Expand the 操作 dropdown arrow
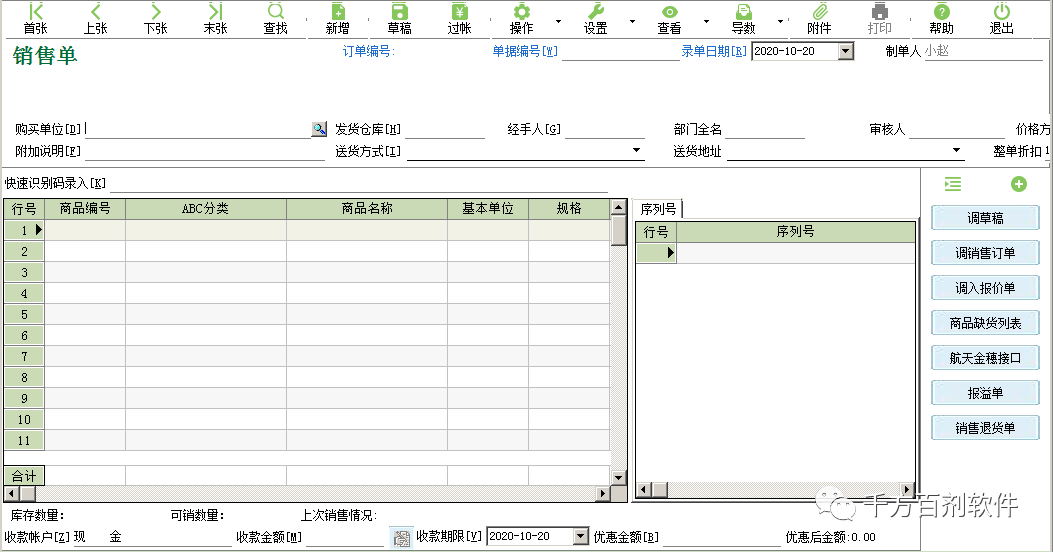 [x=558, y=21]
